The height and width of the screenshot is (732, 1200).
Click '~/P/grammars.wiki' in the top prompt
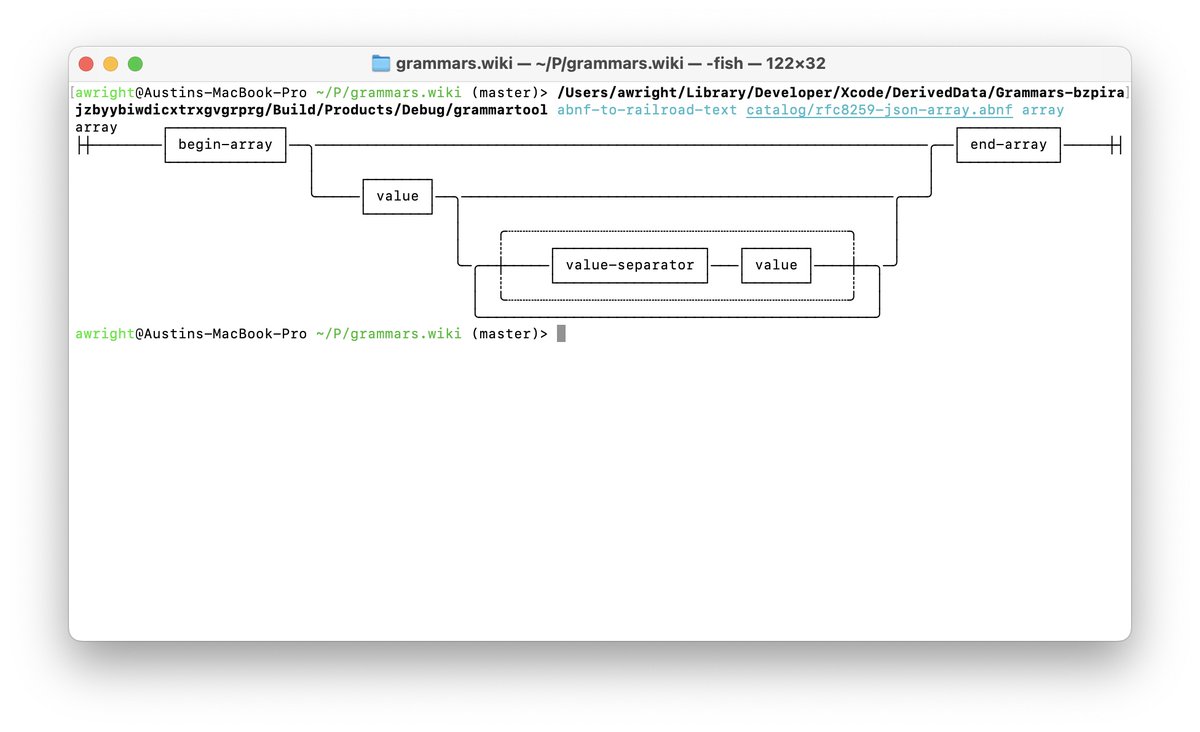(389, 93)
